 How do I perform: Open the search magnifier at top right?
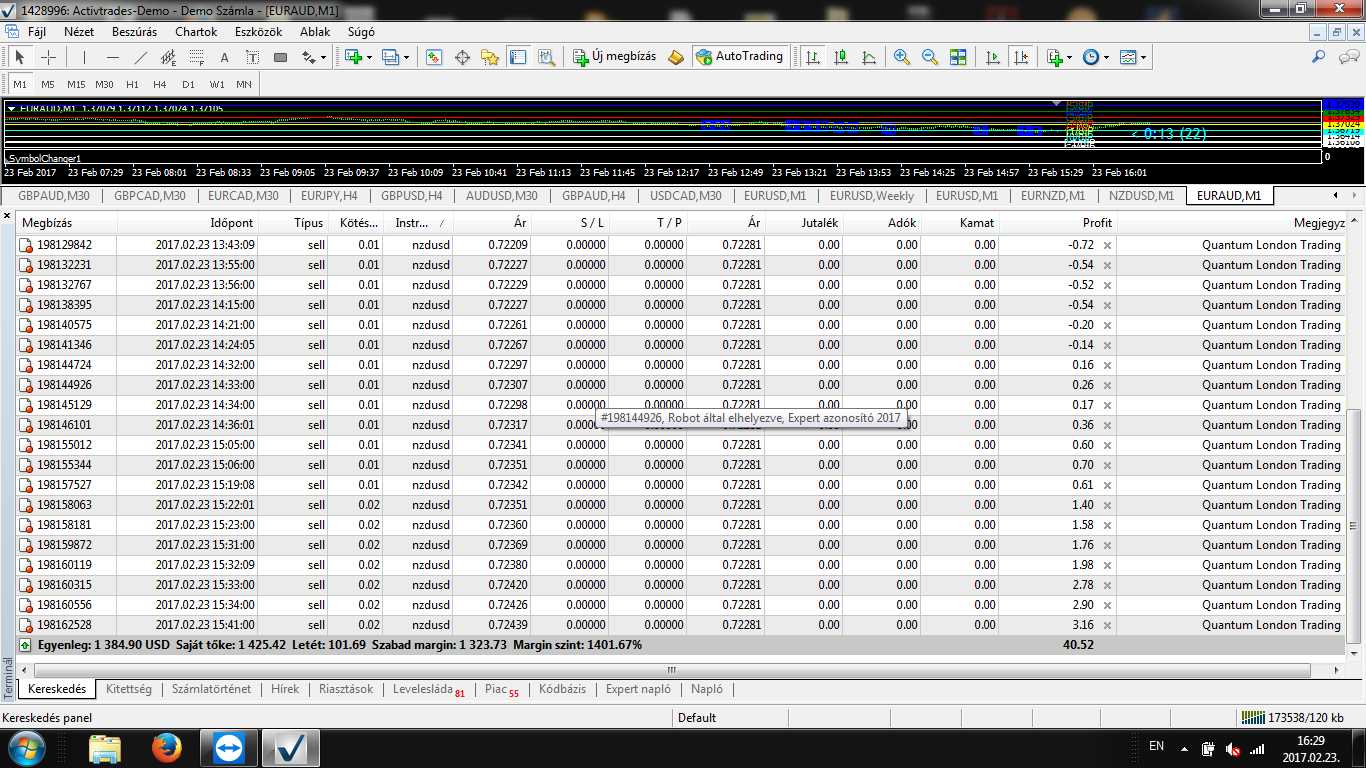pos(1319,57)
